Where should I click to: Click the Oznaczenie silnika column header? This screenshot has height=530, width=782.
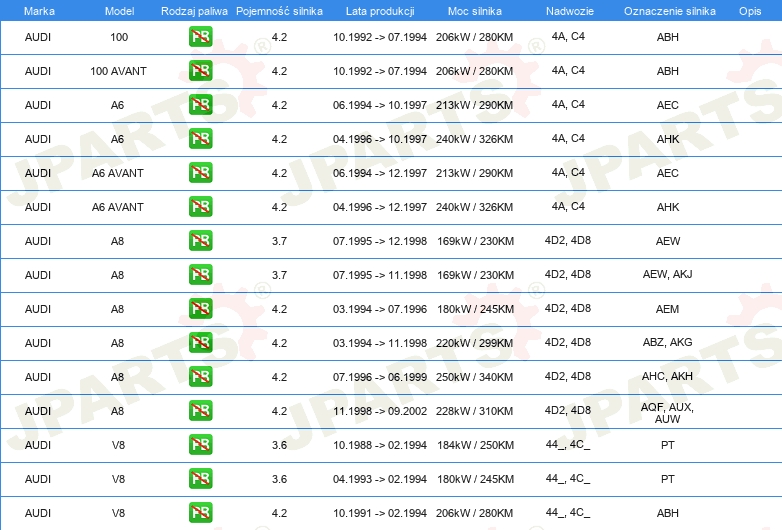(669, 11)
